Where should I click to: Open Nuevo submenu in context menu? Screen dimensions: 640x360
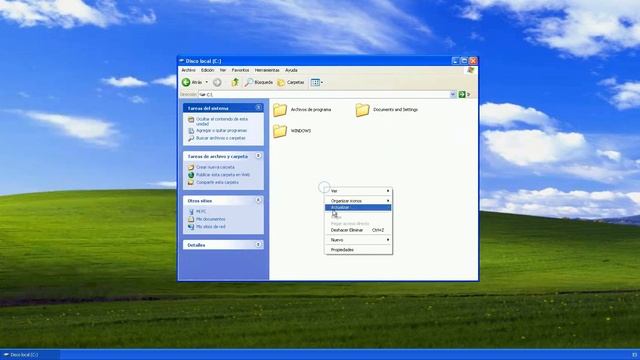(358, 240)
